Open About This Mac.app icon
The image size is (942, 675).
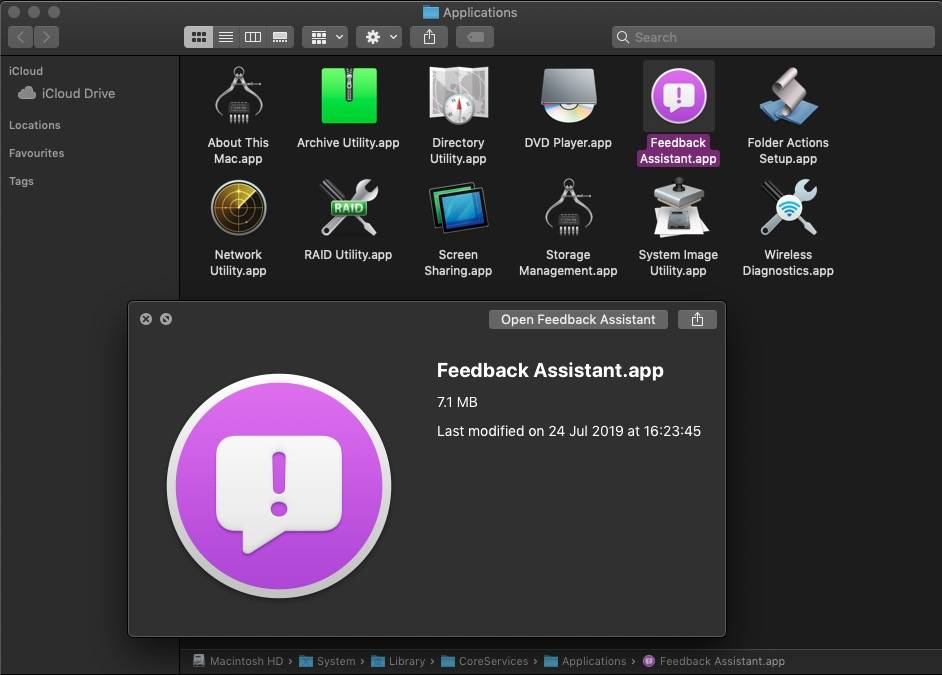point(239,96)
